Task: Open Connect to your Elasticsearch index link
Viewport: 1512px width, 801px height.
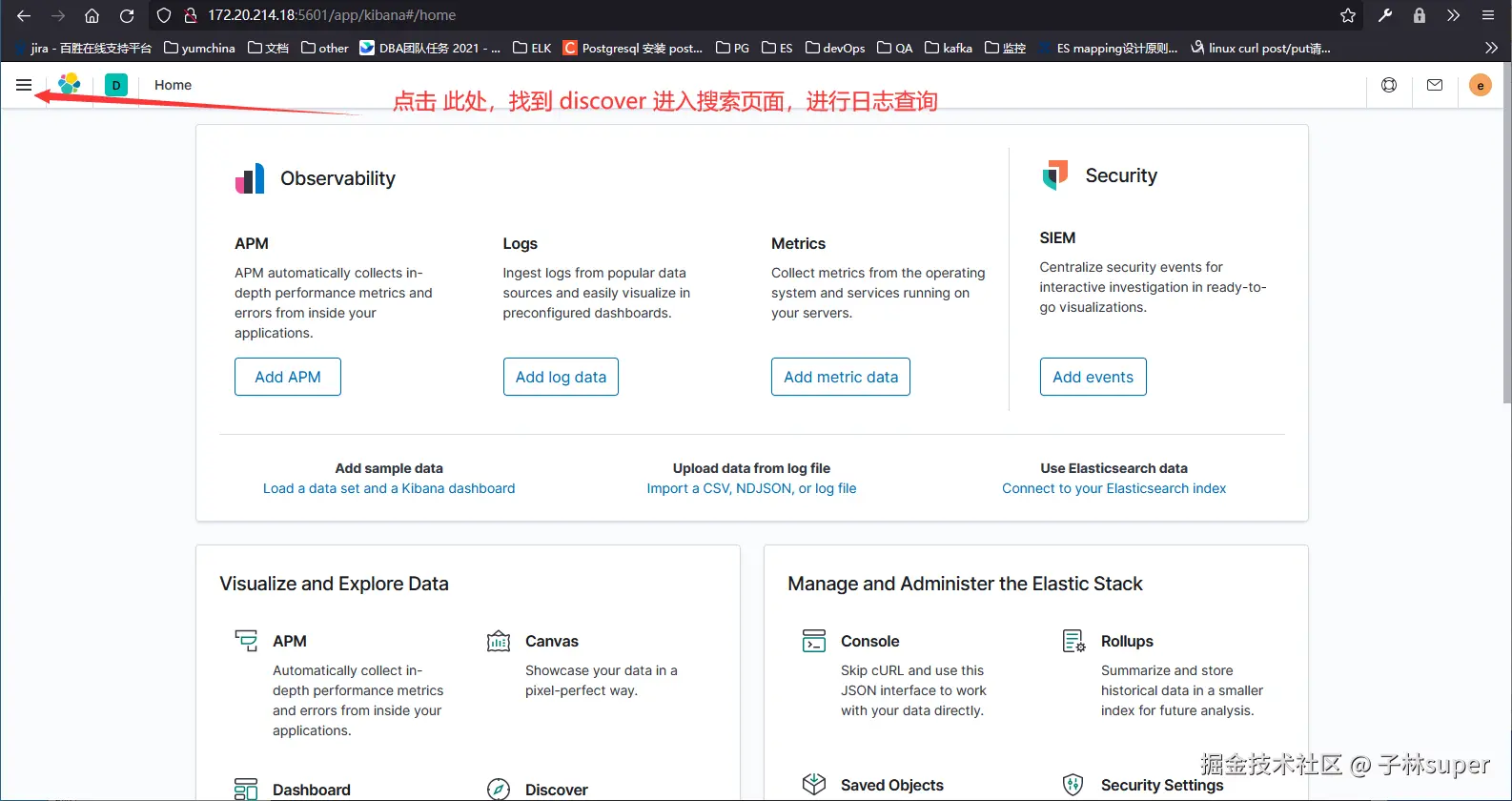Action: pos(1114,488)
